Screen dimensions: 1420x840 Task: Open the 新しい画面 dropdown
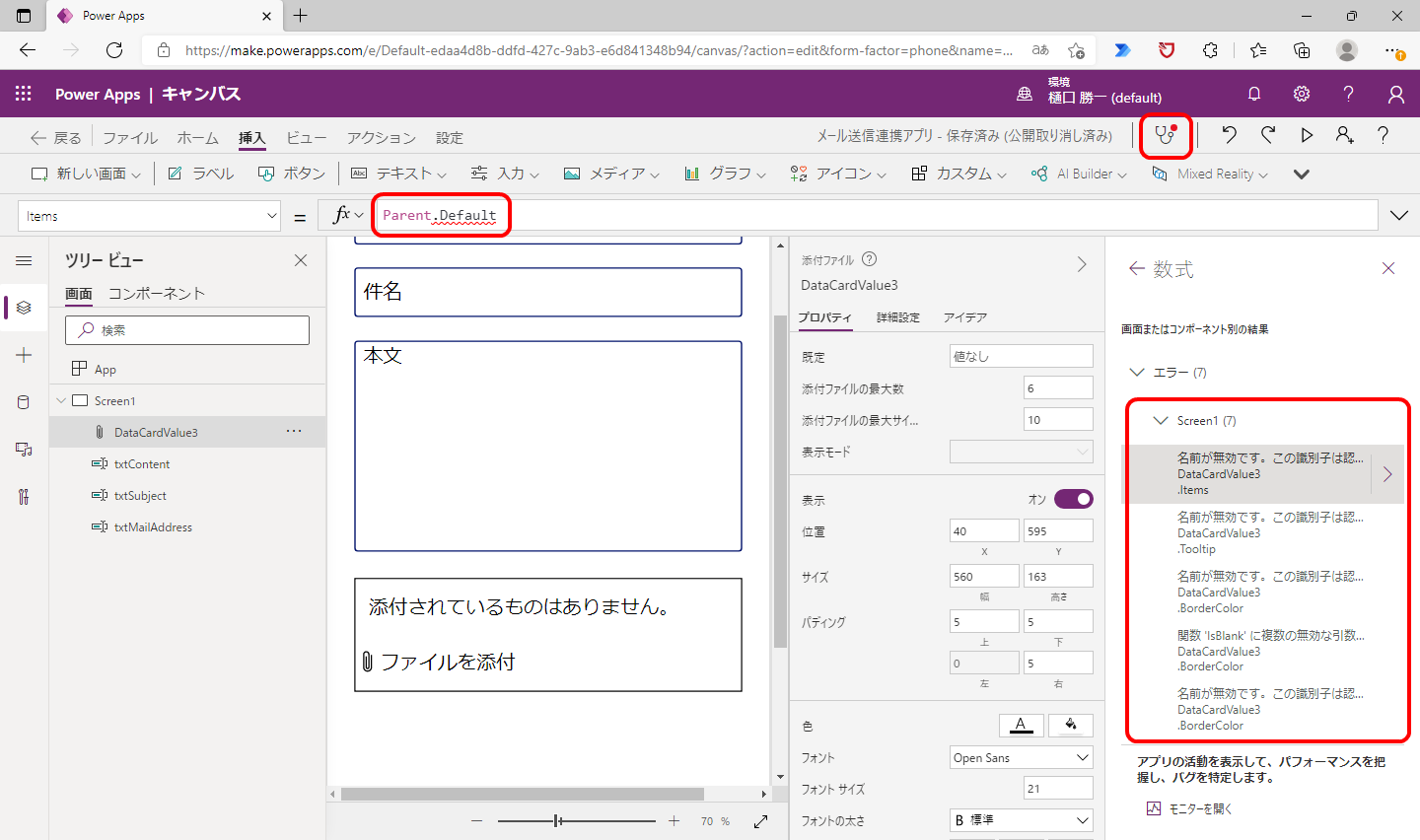86,174
